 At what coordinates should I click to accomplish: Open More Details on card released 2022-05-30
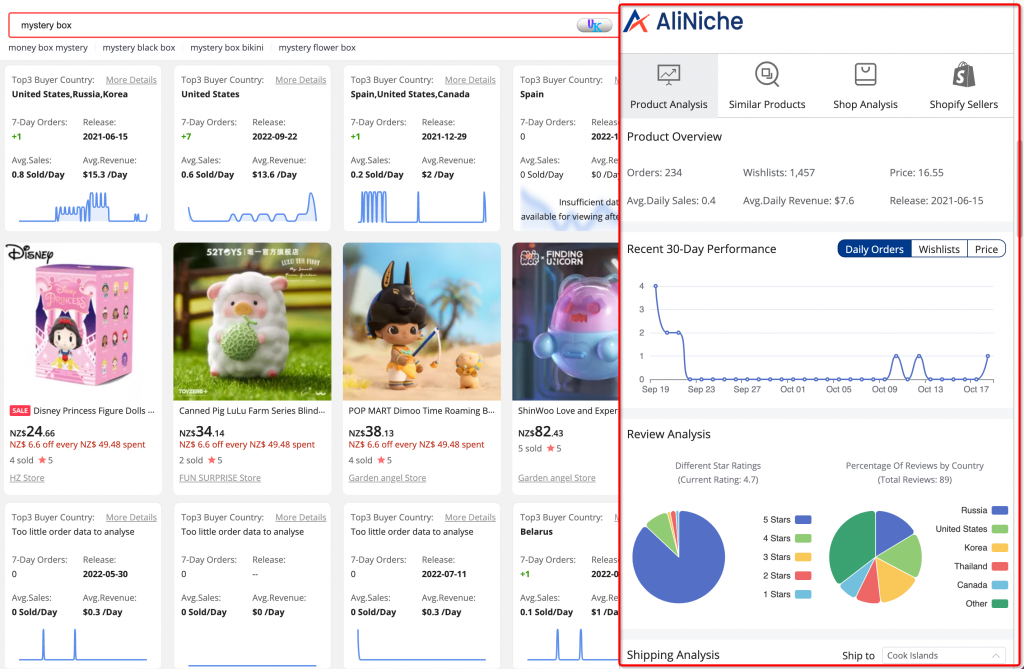[x=131, y=517]
